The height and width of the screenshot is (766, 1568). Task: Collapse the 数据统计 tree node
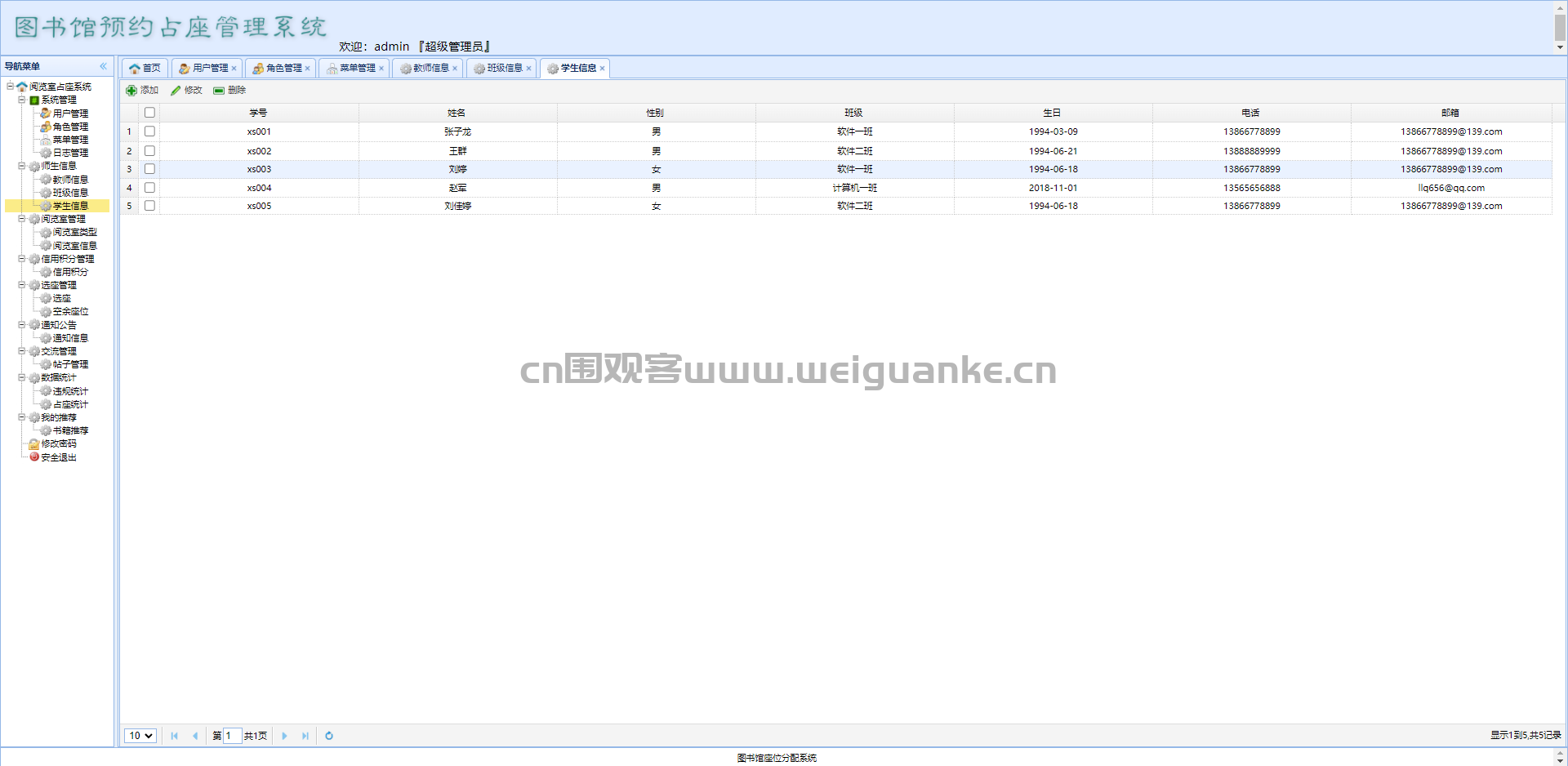(x=22, y=378)
